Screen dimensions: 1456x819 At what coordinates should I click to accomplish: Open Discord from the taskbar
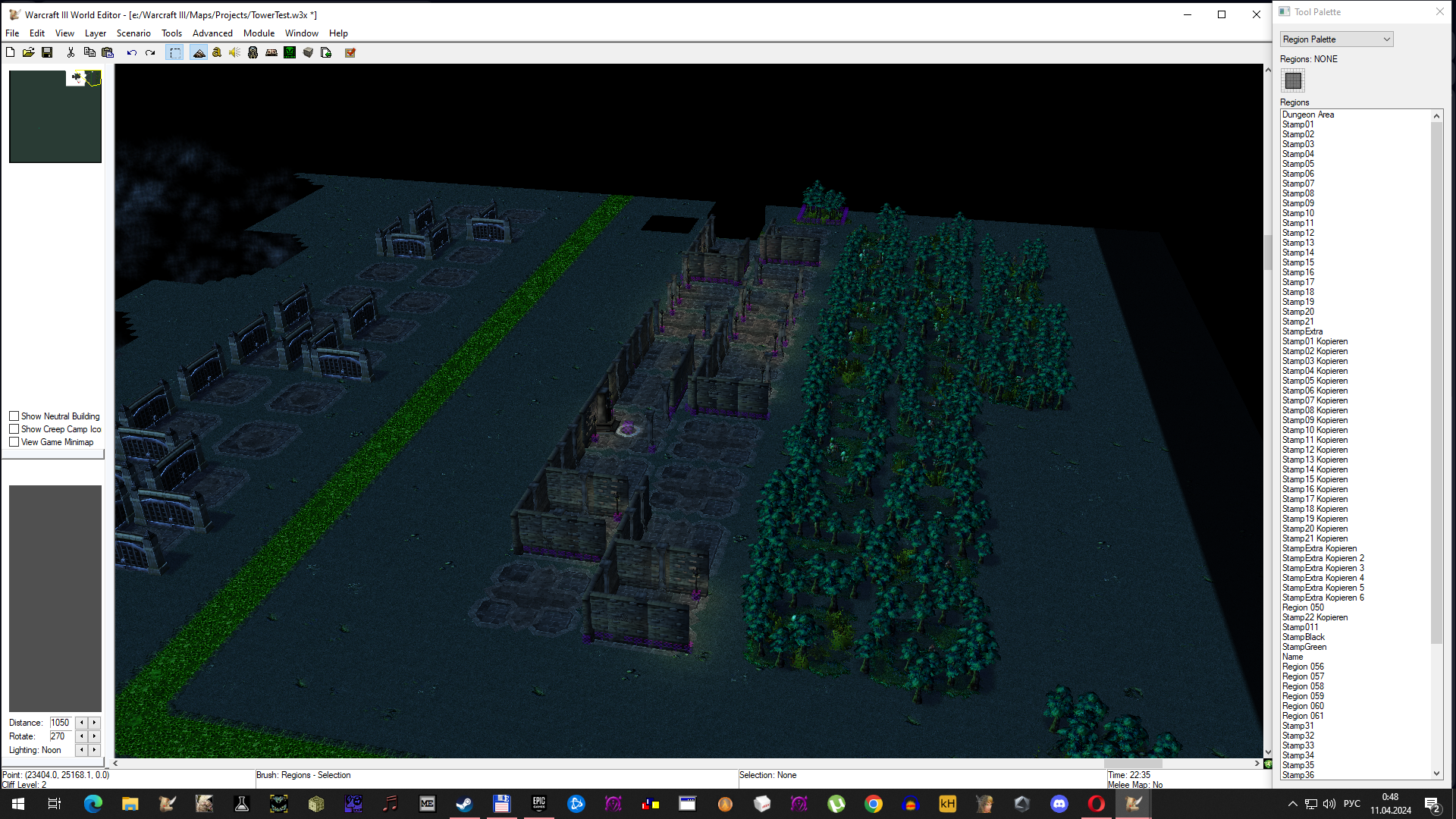(1059, 804)
